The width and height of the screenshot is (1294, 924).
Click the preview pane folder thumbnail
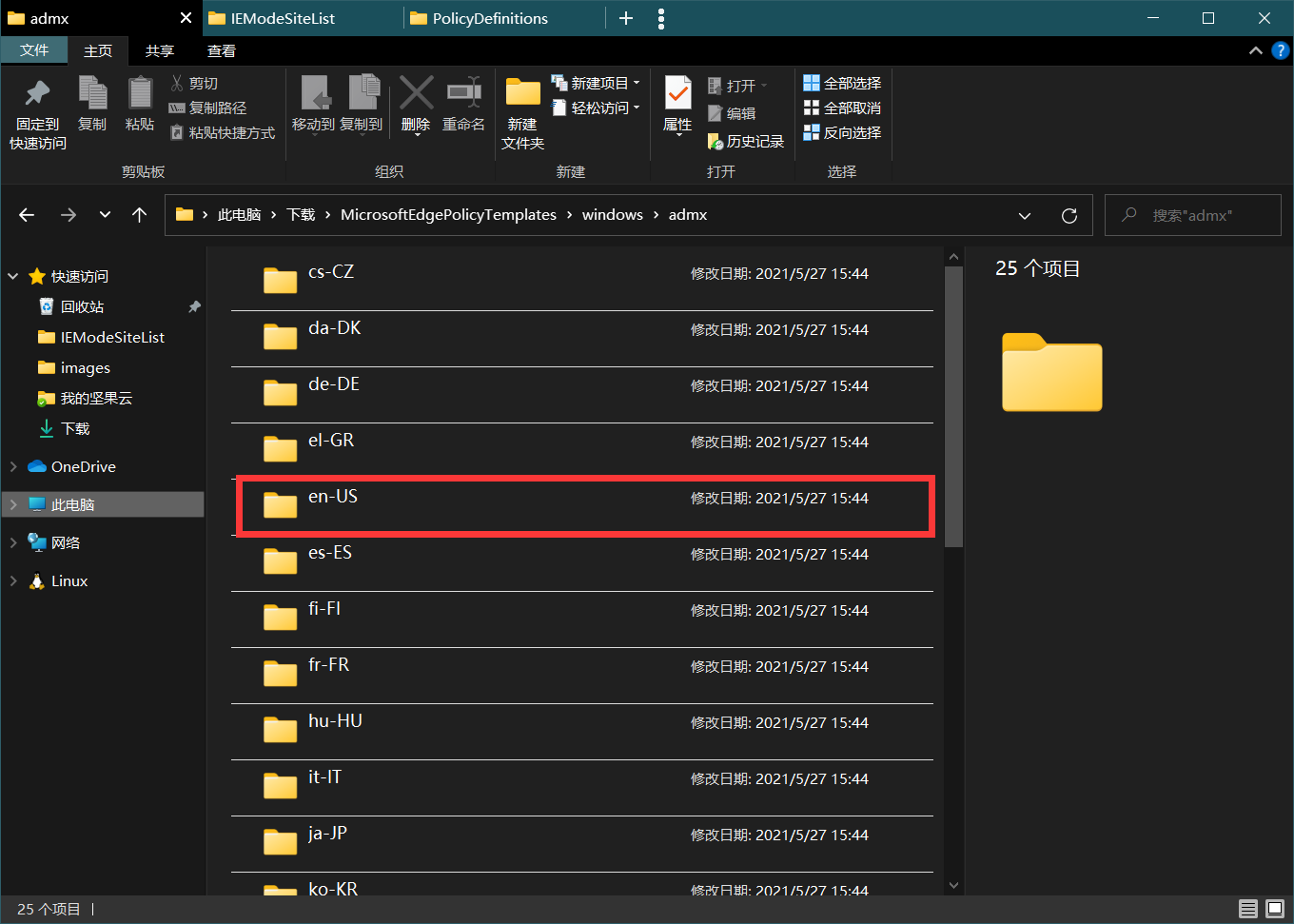[x=1051, y=372]
